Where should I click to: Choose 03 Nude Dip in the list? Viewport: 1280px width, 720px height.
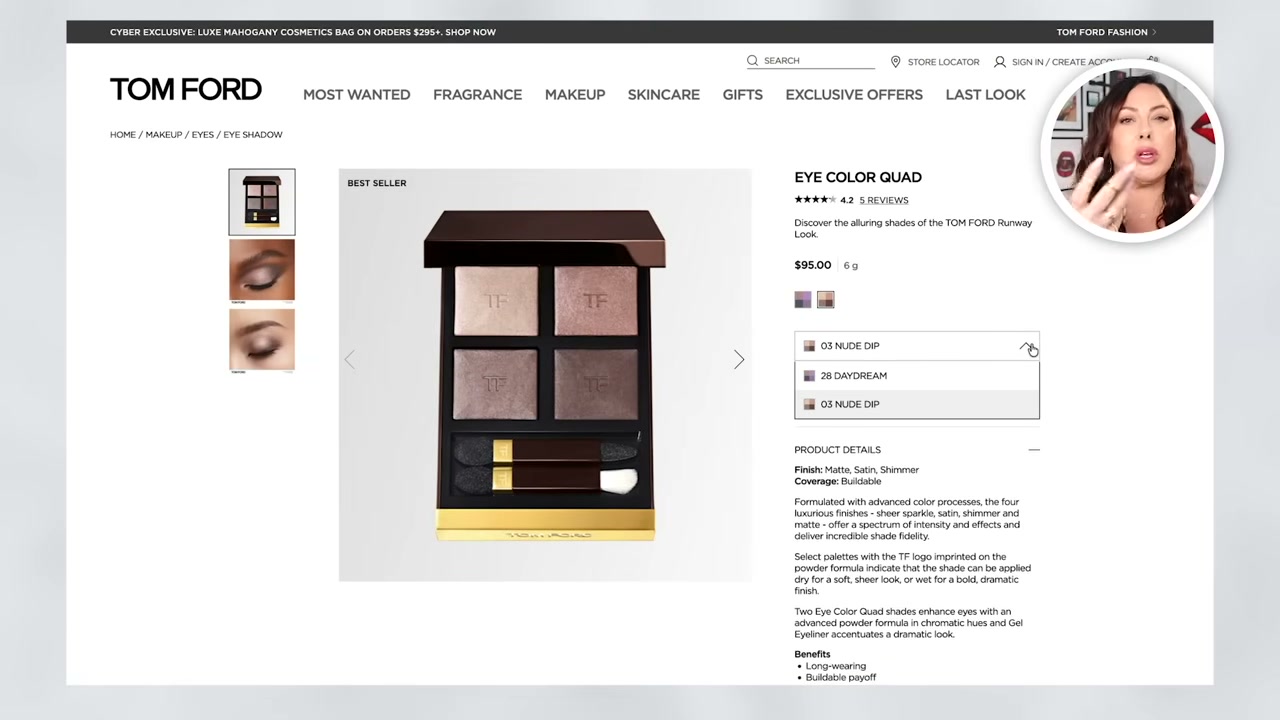[917, 404]
